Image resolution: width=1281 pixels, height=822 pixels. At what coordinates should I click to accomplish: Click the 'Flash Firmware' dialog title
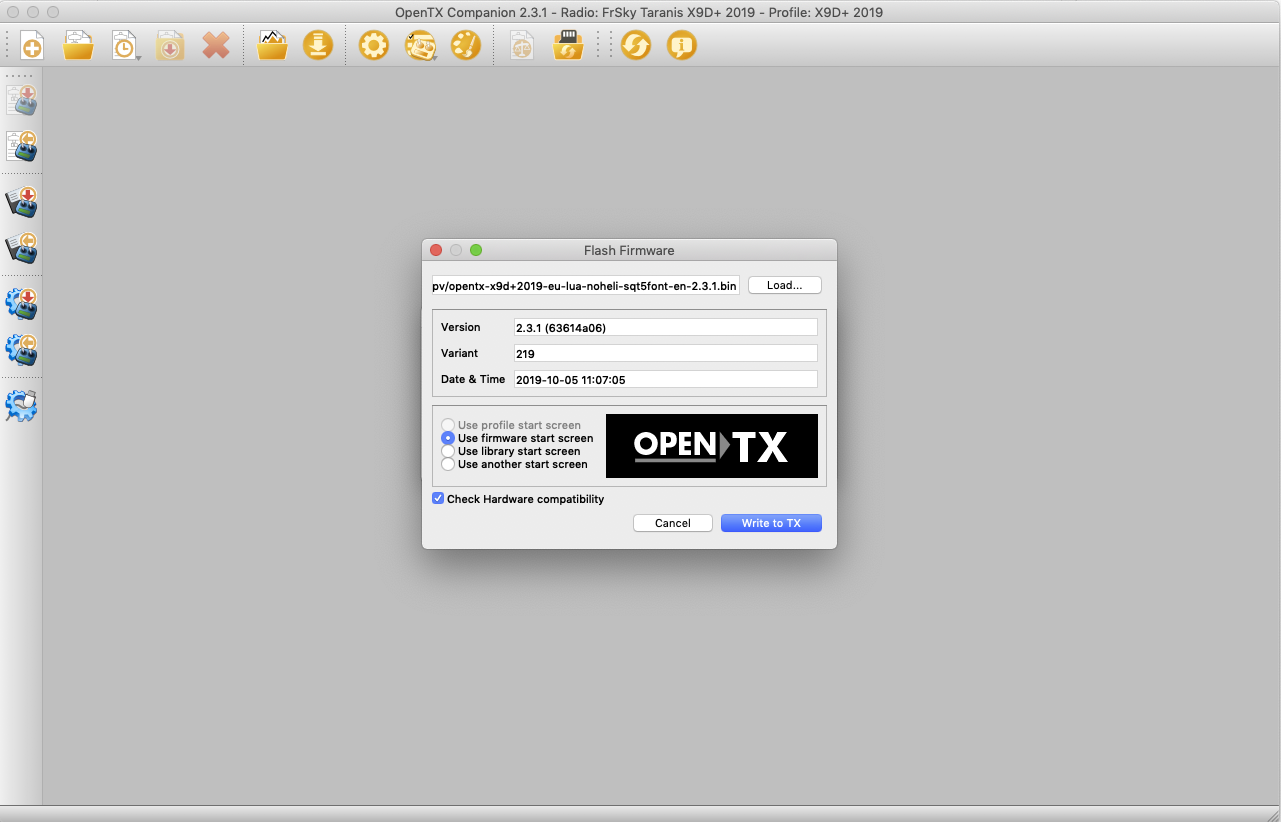click(629, 250)
